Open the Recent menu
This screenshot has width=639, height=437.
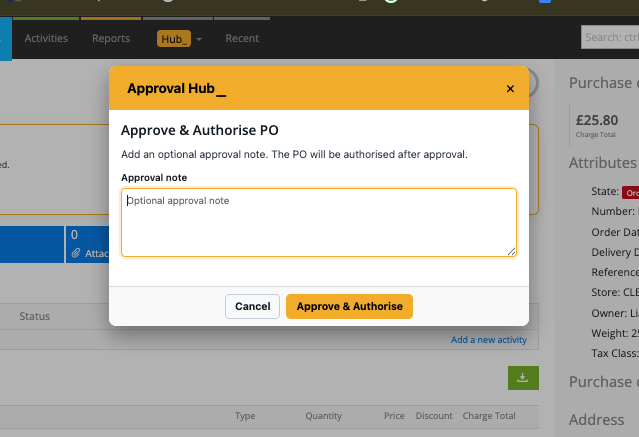[x=242, y=38]
